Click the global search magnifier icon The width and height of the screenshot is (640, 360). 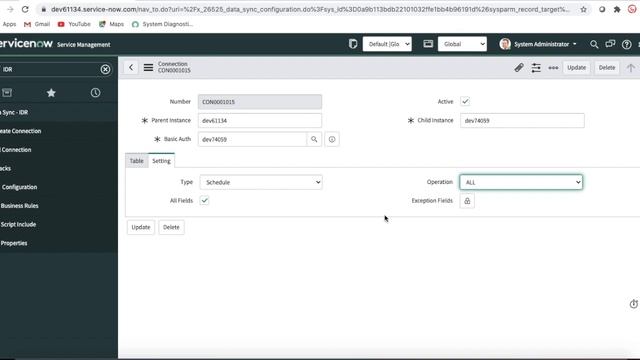point(594,44)
